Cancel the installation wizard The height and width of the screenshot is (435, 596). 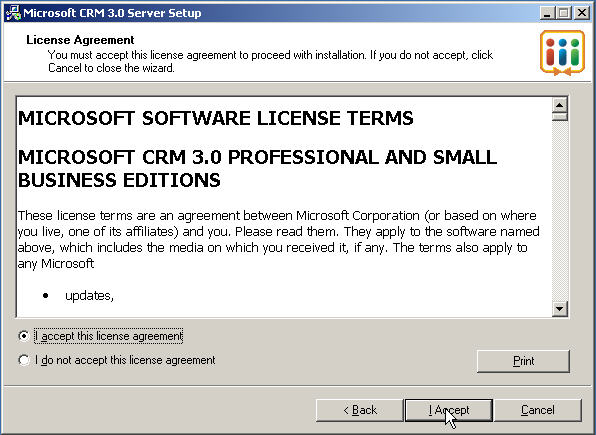click(x=537, y=410)
